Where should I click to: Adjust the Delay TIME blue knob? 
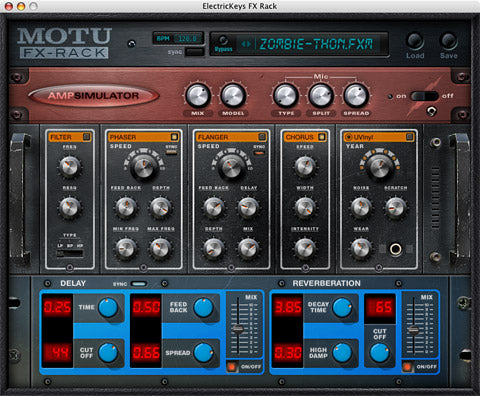click(x=108, y=307)
